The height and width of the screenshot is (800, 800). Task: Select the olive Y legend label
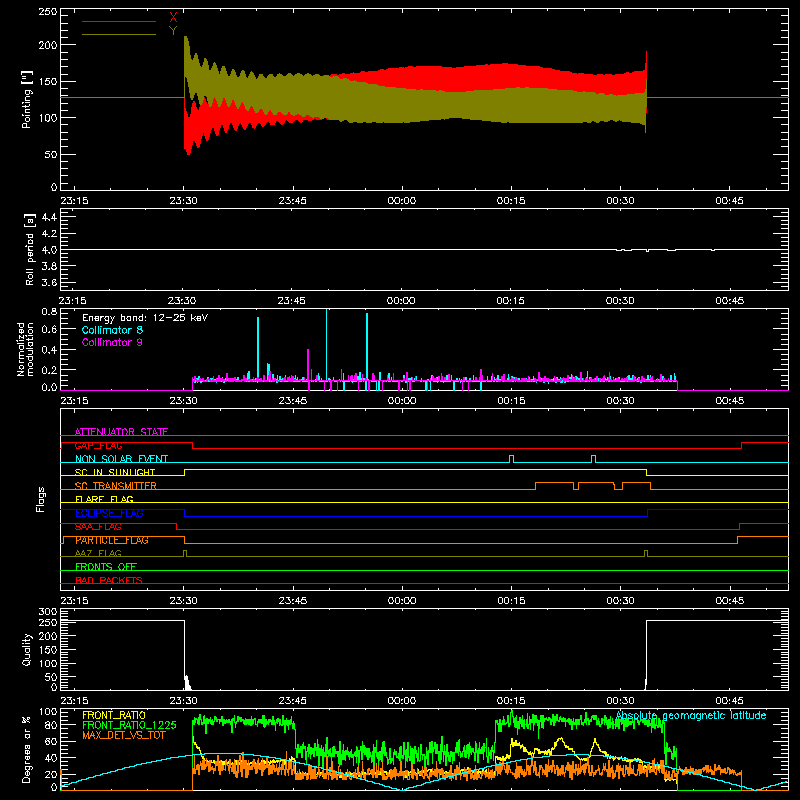173,31
